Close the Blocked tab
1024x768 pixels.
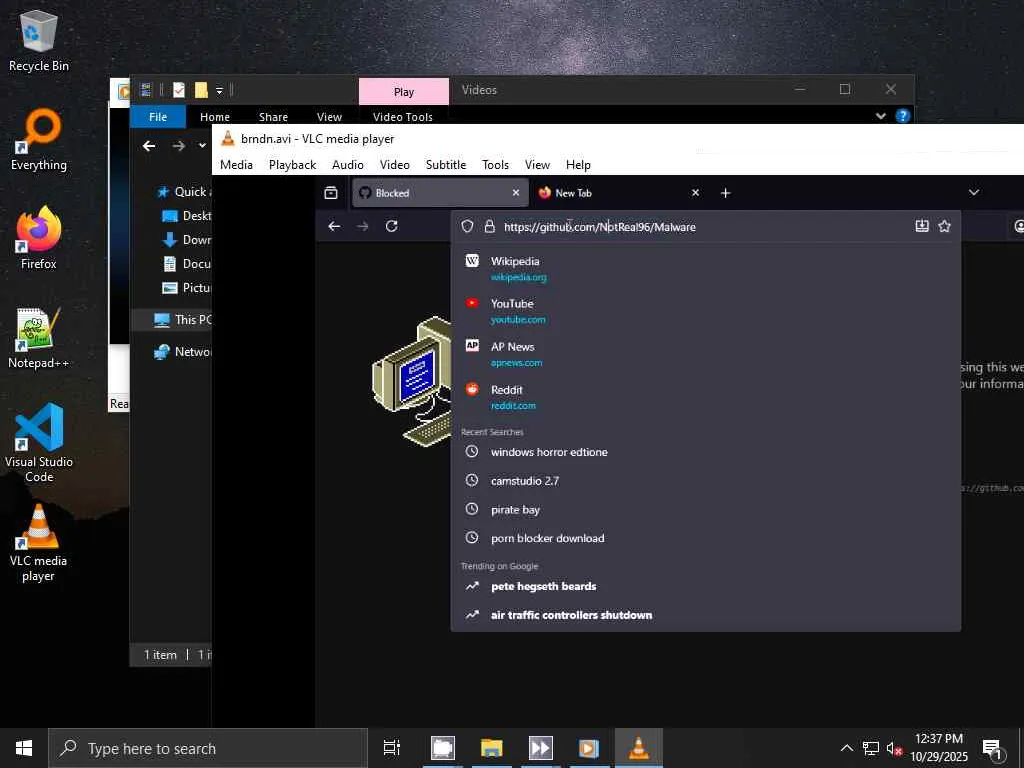(516, 193)
